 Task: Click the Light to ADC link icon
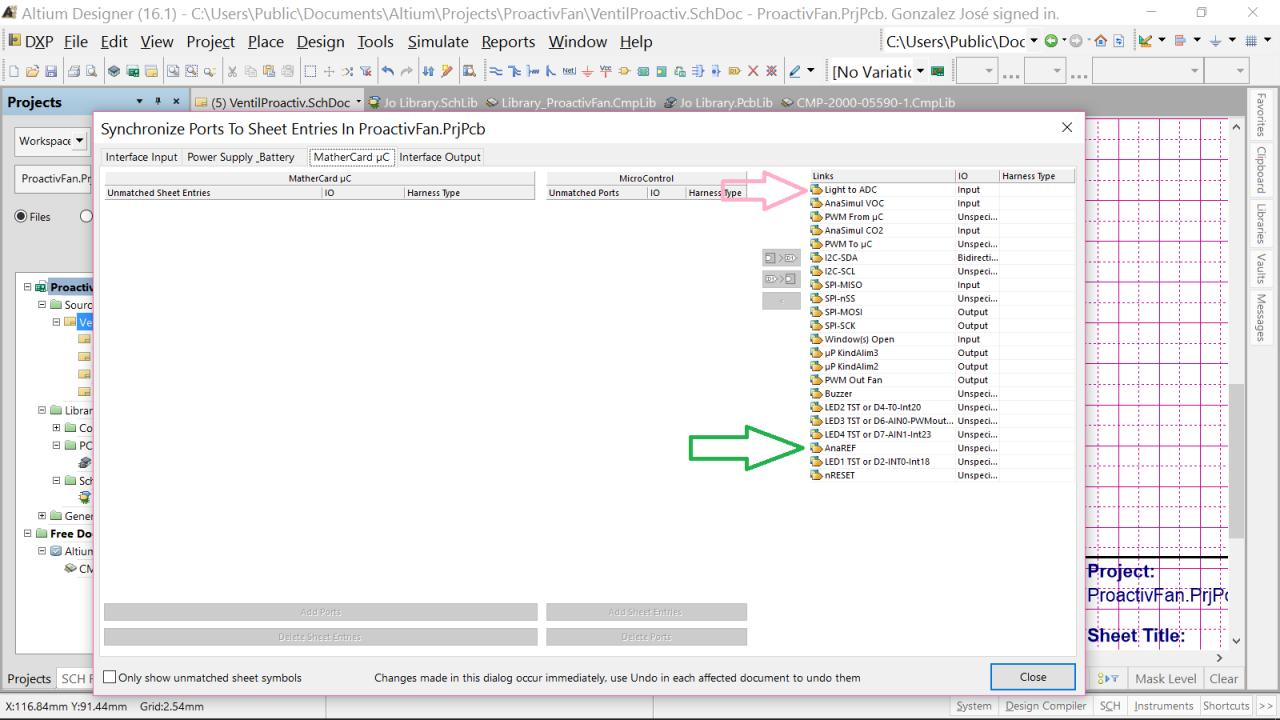[817, 190]
